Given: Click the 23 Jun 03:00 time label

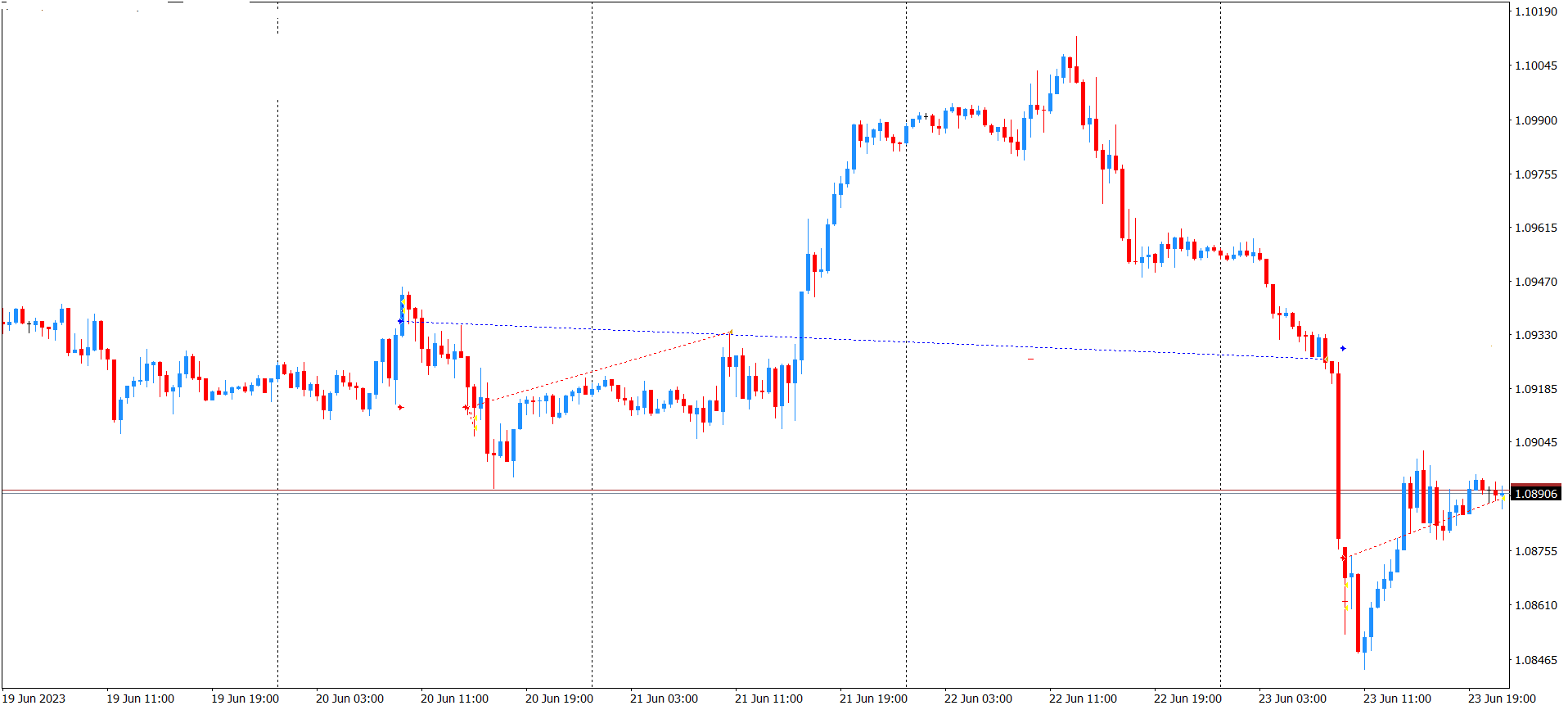Looking at the screenshot, I should 1292,699.
